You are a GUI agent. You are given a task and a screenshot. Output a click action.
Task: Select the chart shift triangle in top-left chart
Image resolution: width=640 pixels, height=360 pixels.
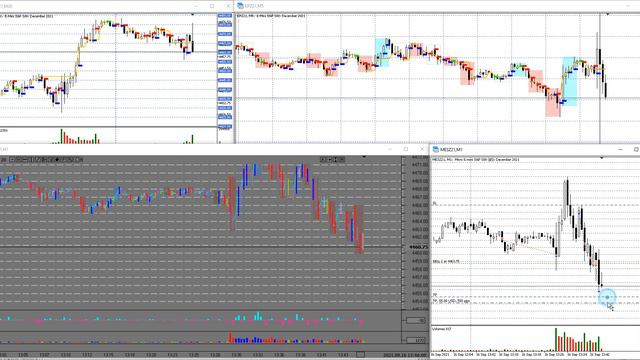point(193,15)
